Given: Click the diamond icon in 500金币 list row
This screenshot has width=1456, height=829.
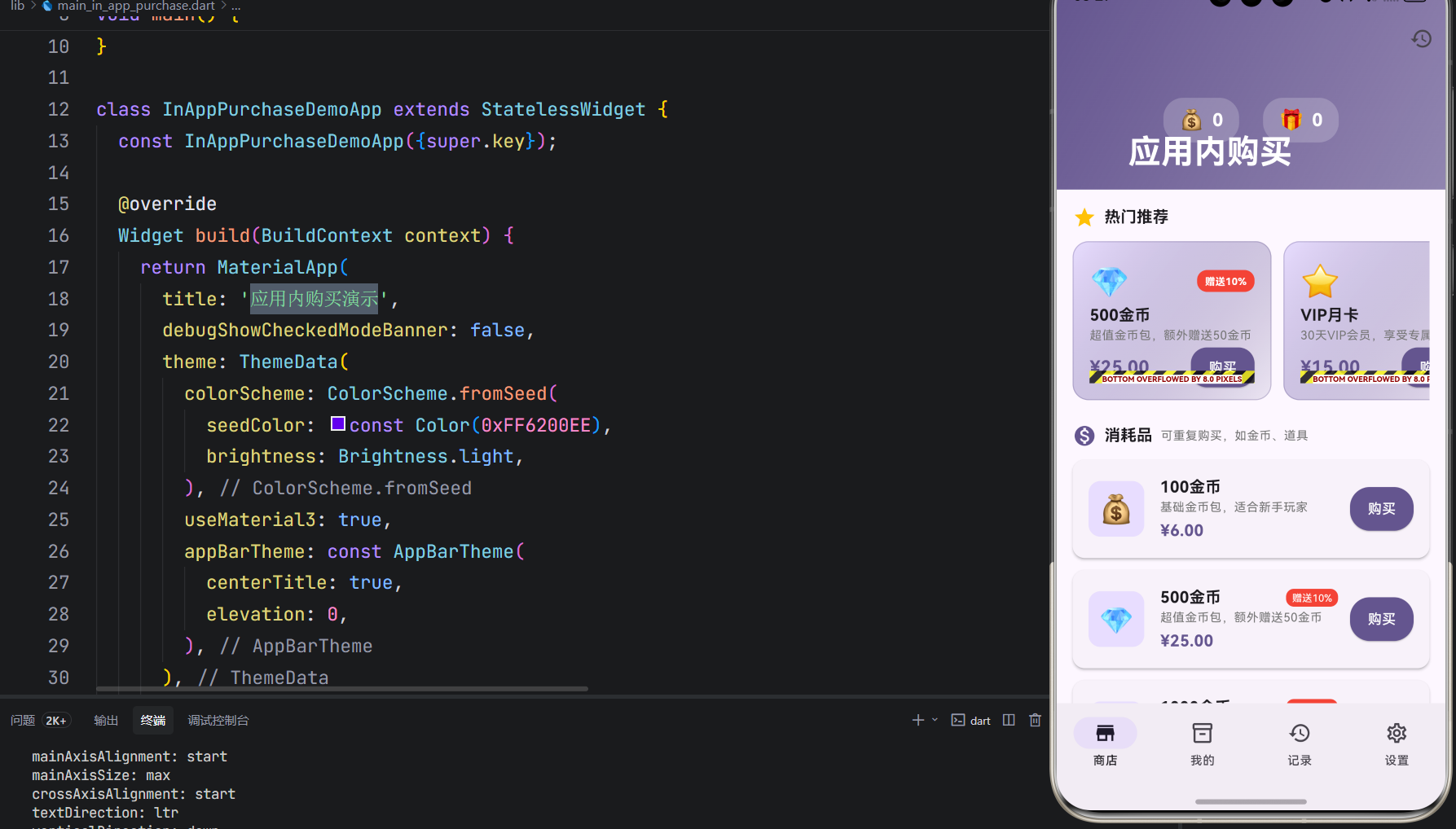Looking at the screenshot, I should tap(1116, 620).
